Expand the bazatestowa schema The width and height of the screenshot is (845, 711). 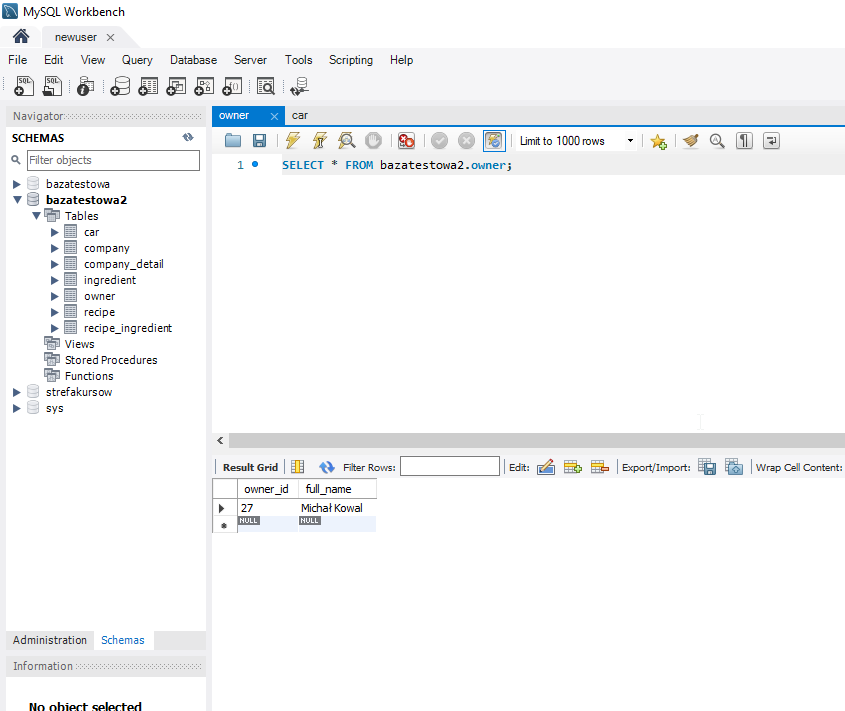point(17,184)
